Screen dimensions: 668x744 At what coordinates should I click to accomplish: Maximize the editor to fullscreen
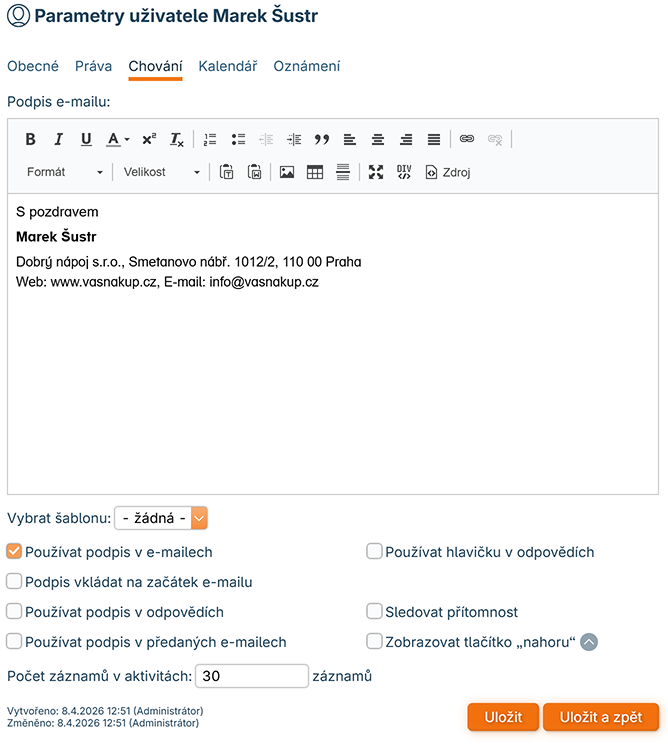click(x=376, y=172)
